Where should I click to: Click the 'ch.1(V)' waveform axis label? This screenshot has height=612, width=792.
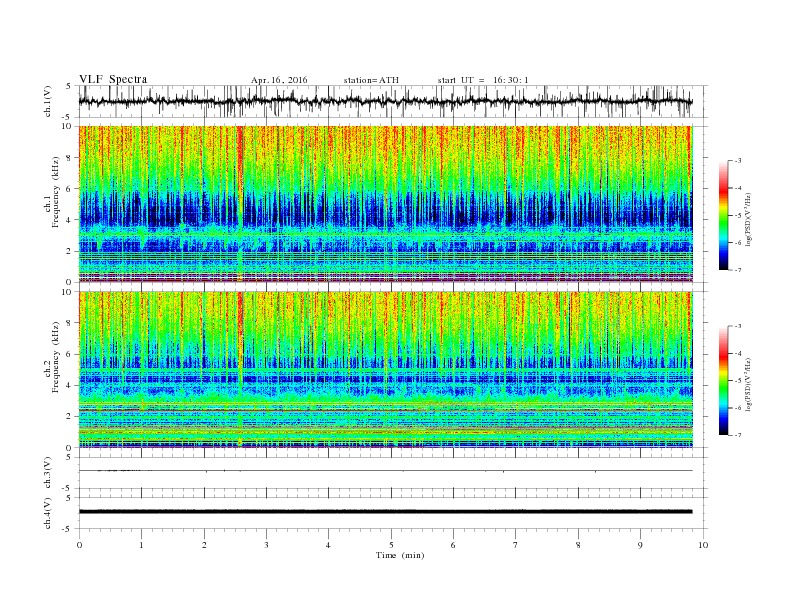tap(48, 101)
